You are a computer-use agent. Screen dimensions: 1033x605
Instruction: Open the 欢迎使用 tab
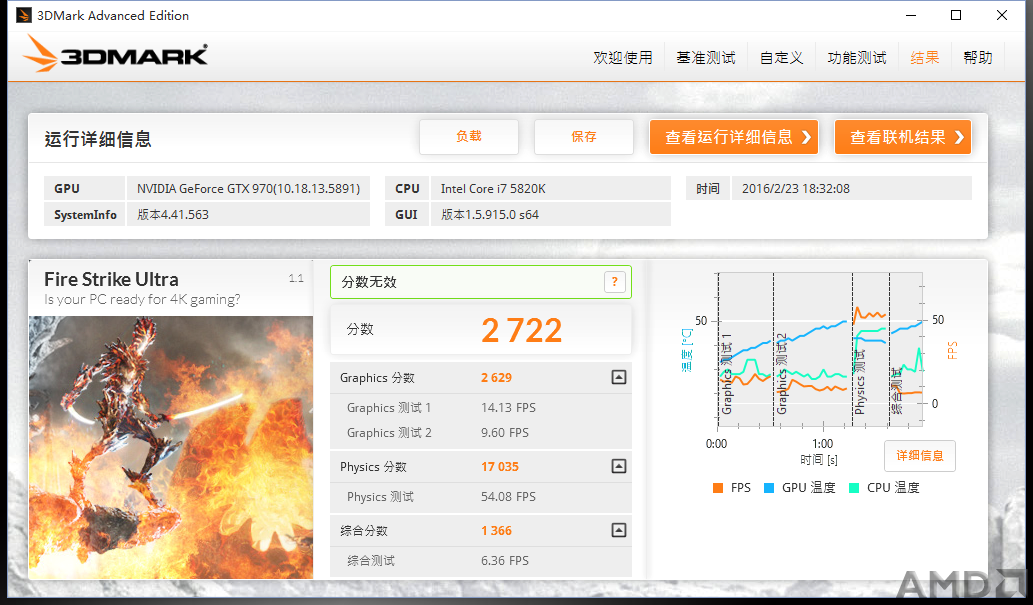(x=623, y=58)
